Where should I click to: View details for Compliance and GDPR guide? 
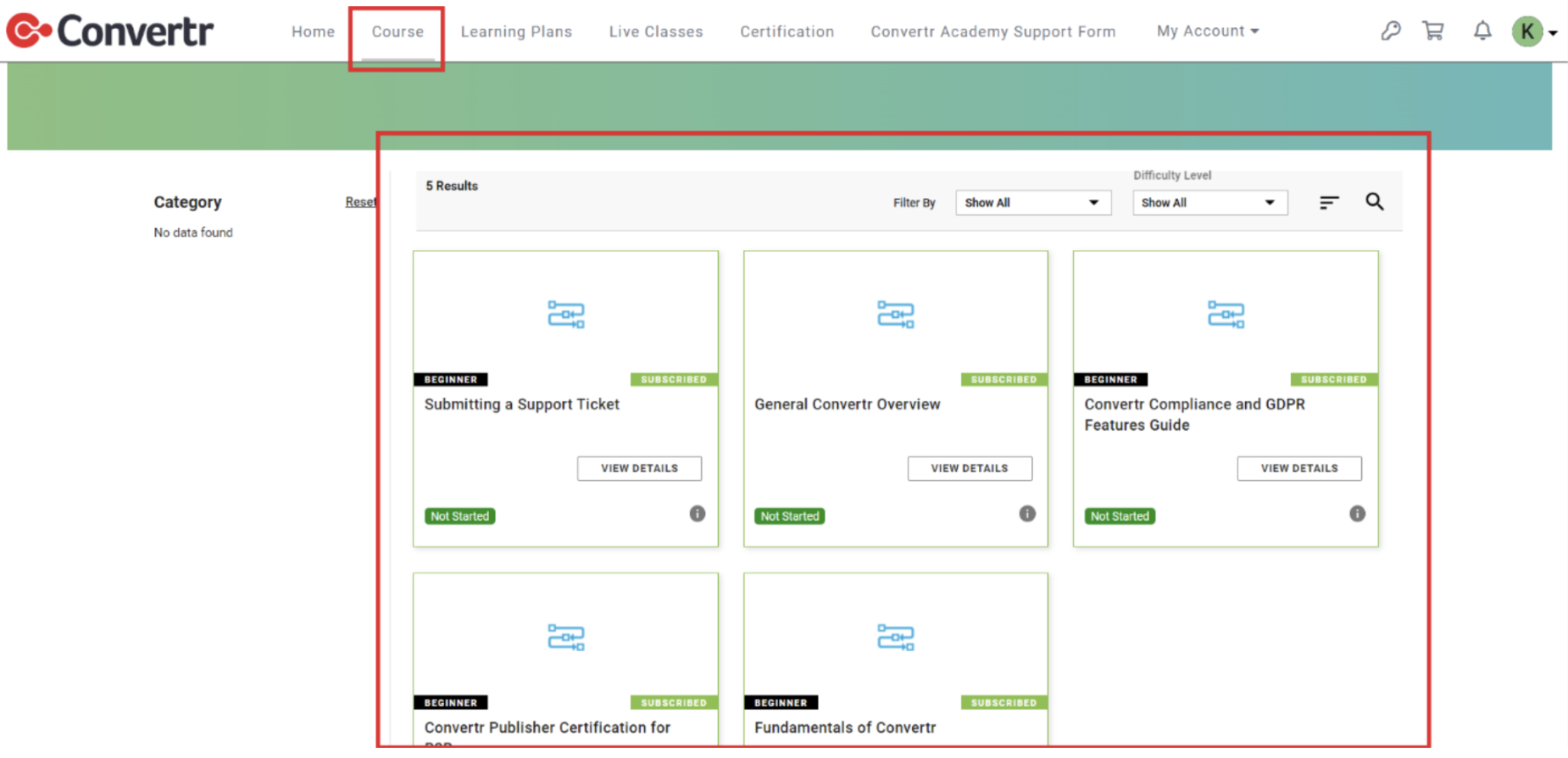pyautogui.click(x=1299, y=468)
